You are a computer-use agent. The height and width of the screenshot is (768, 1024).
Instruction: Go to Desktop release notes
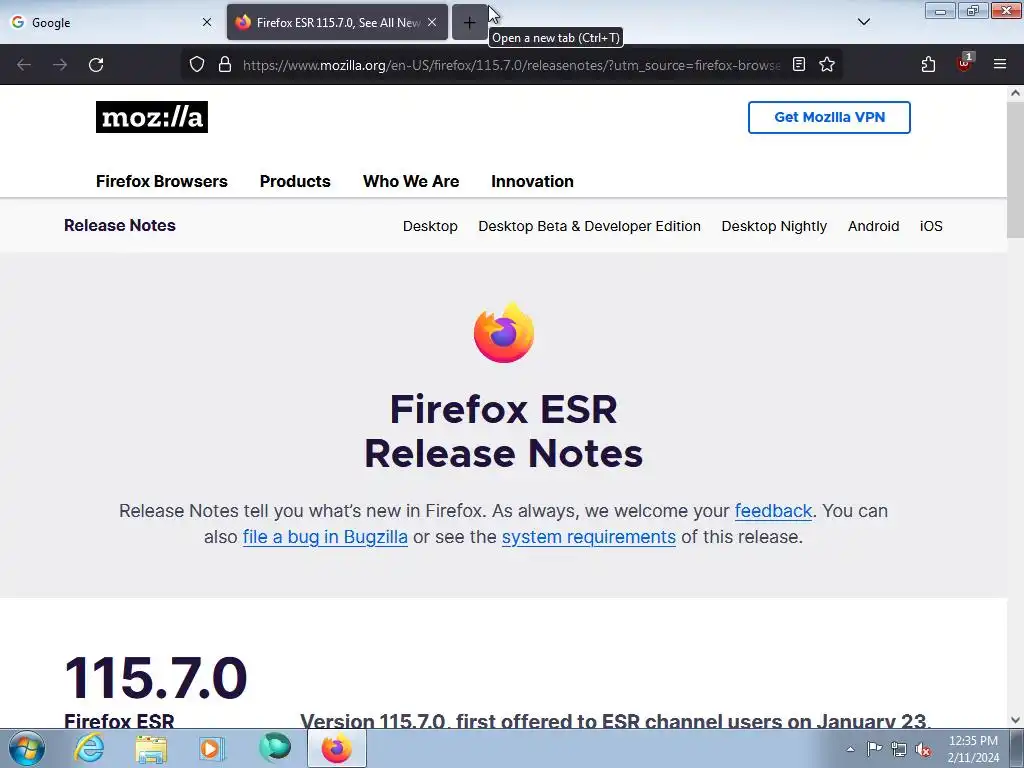tap(430, 226)
